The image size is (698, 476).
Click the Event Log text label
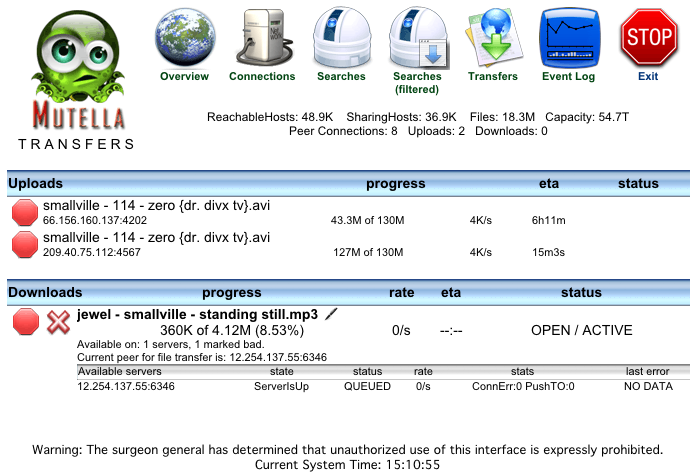569,77
